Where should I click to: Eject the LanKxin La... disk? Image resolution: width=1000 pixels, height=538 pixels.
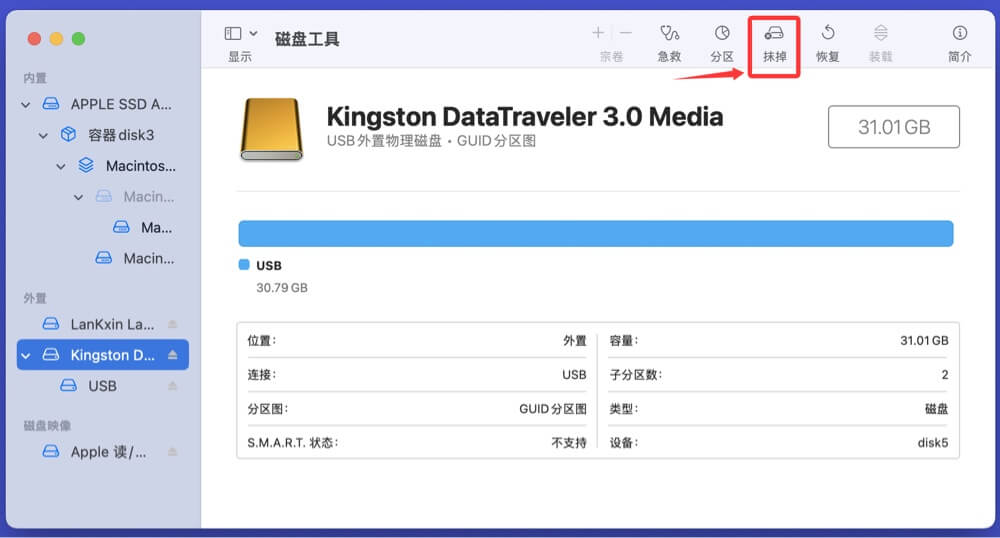[172, 324]
